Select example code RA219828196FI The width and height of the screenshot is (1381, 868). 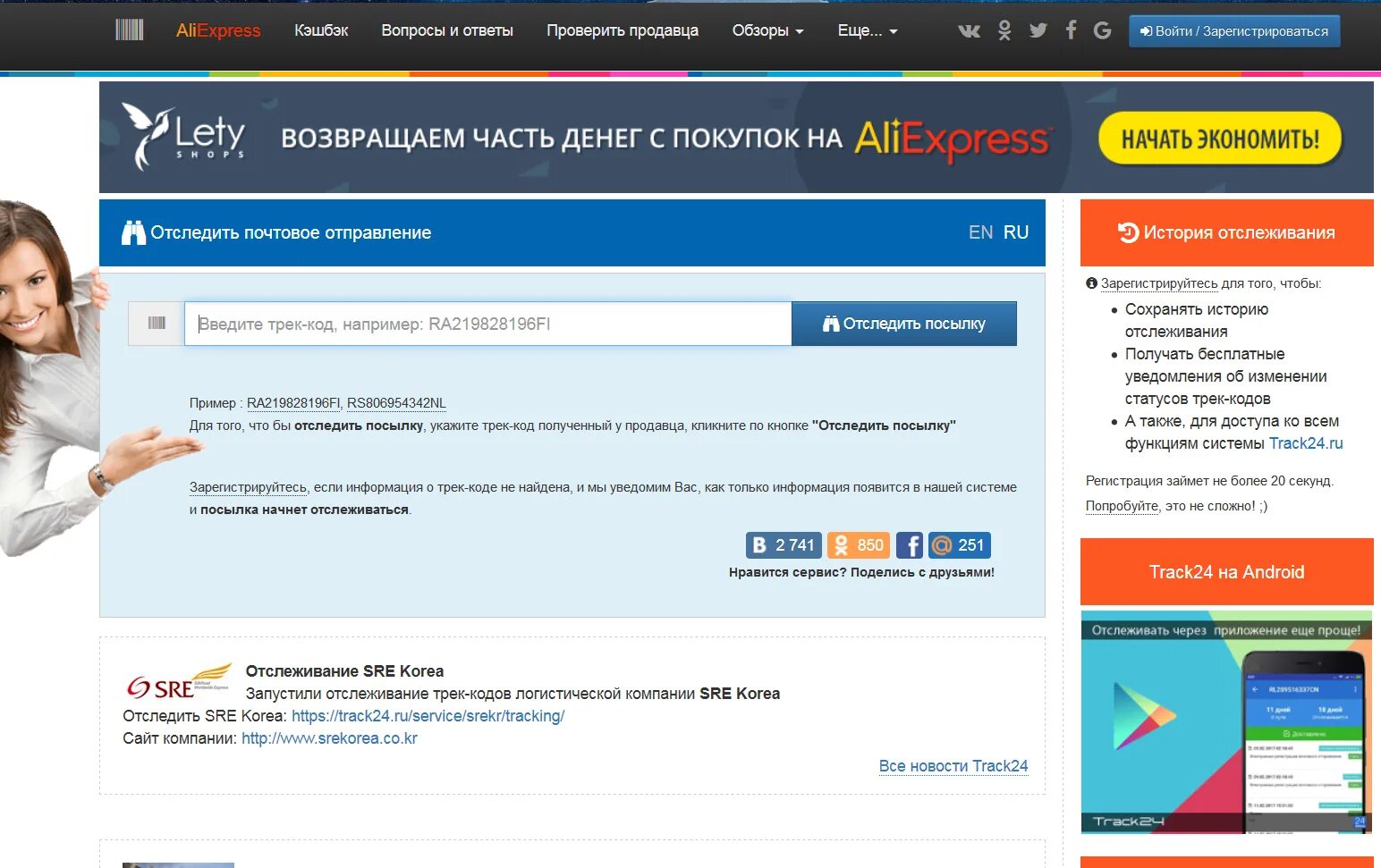tap(293, 403)
